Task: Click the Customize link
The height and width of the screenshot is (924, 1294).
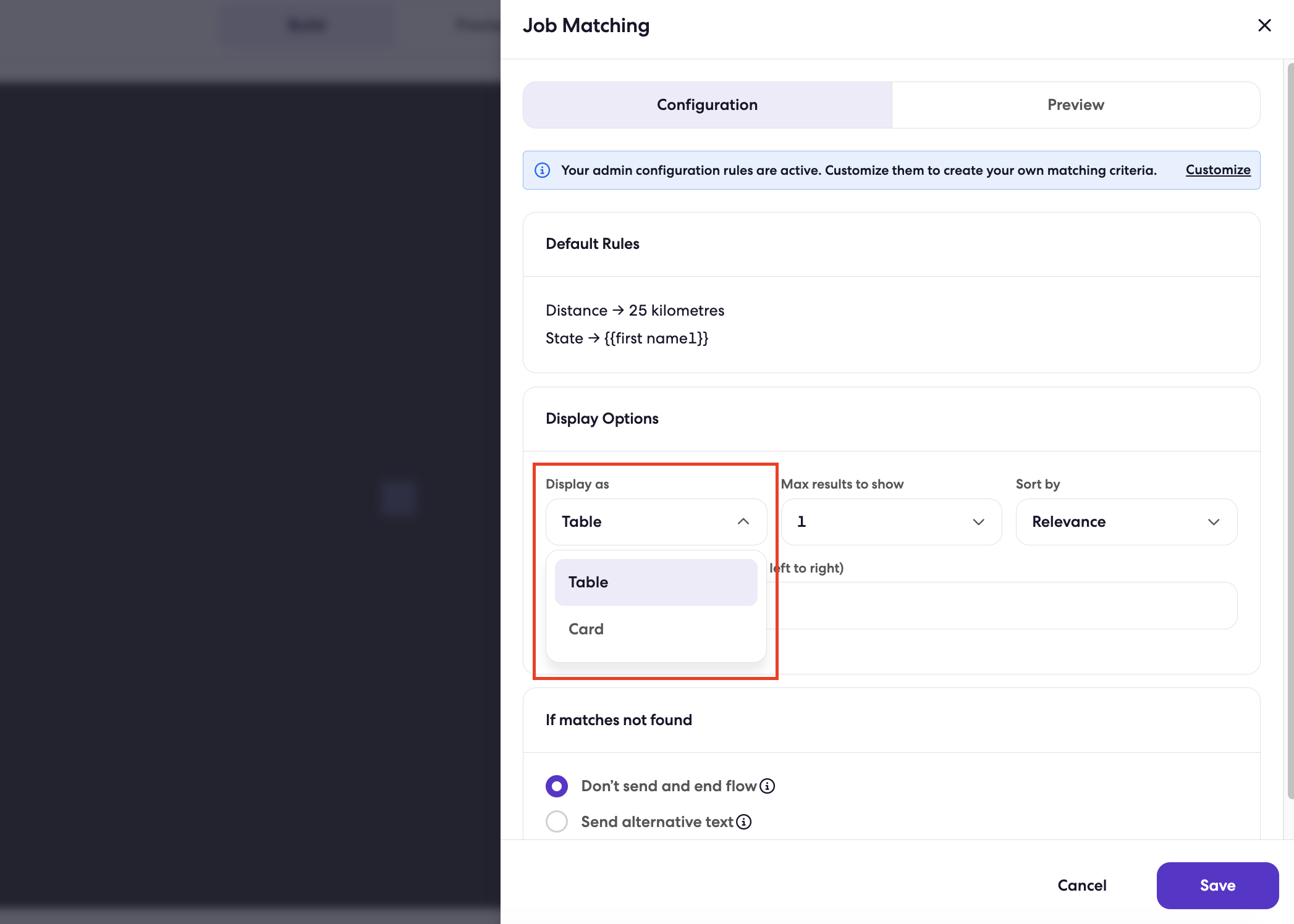Action: (x=1218, y=170)
